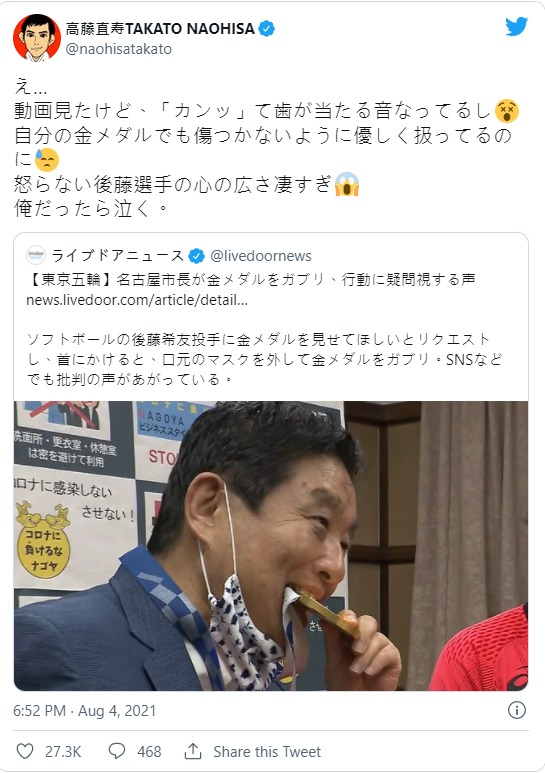The height and width of the screenshot is (773, 545).
Task: Like the tweet with the heart icon
Action: click(x=25, y=751)
